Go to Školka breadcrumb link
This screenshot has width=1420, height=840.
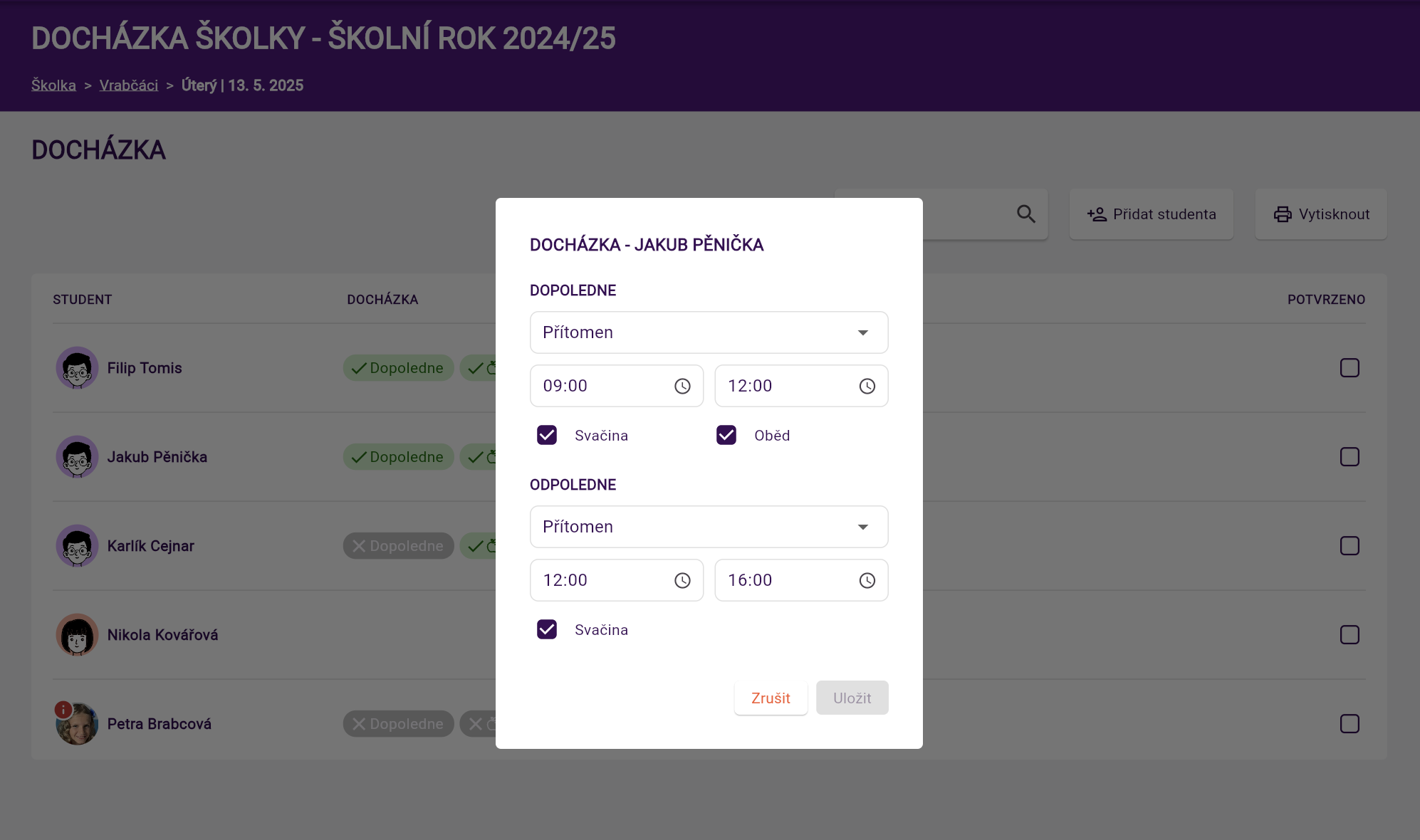pos(53,85)
